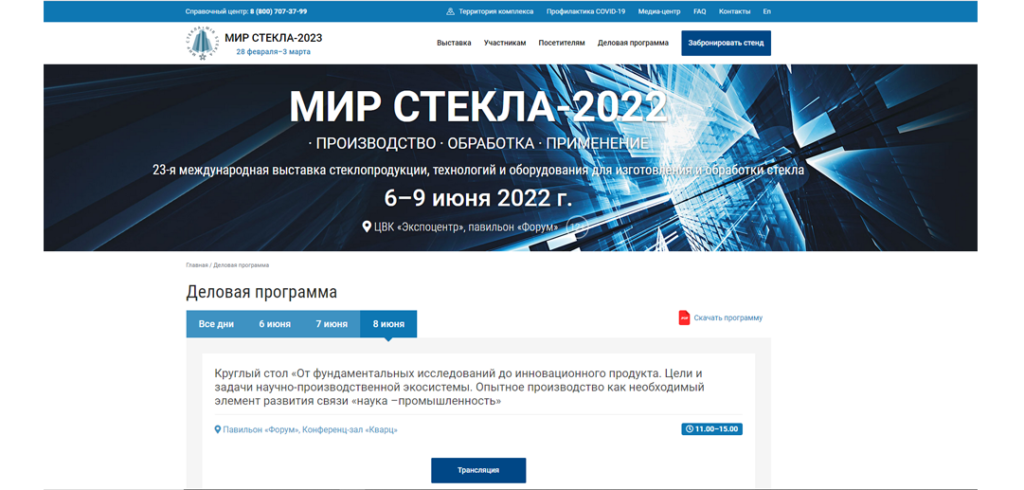Viewport: 1024px width, 490px height.
Task: Click the warning triangle icon near Территория комплекса
Action: point(450,12)
